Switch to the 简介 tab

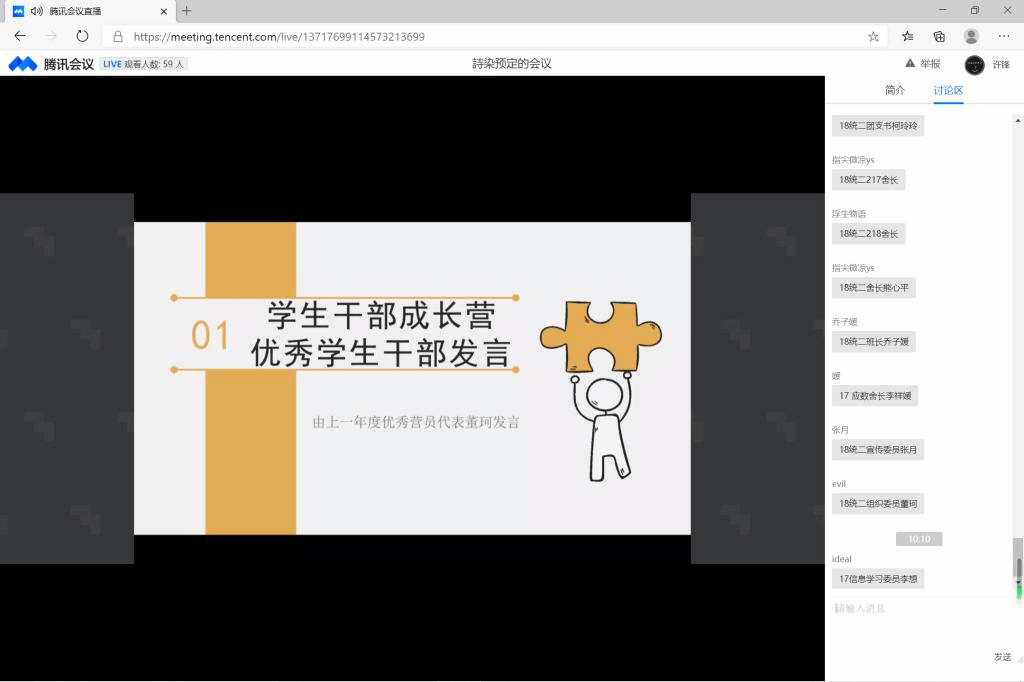pyautogui.click(x=895, y=90)
